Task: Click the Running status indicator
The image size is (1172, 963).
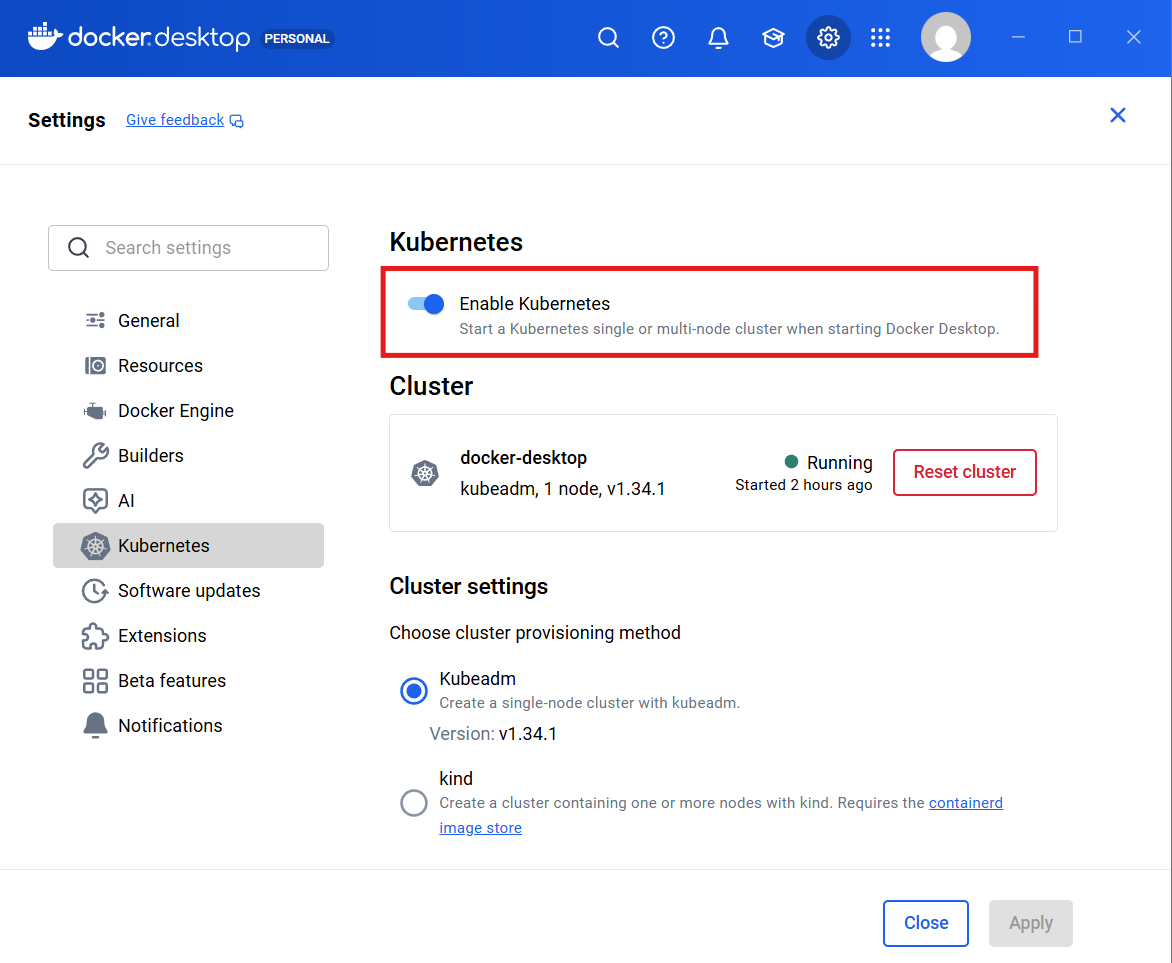Action: click(x=828, y=462)
